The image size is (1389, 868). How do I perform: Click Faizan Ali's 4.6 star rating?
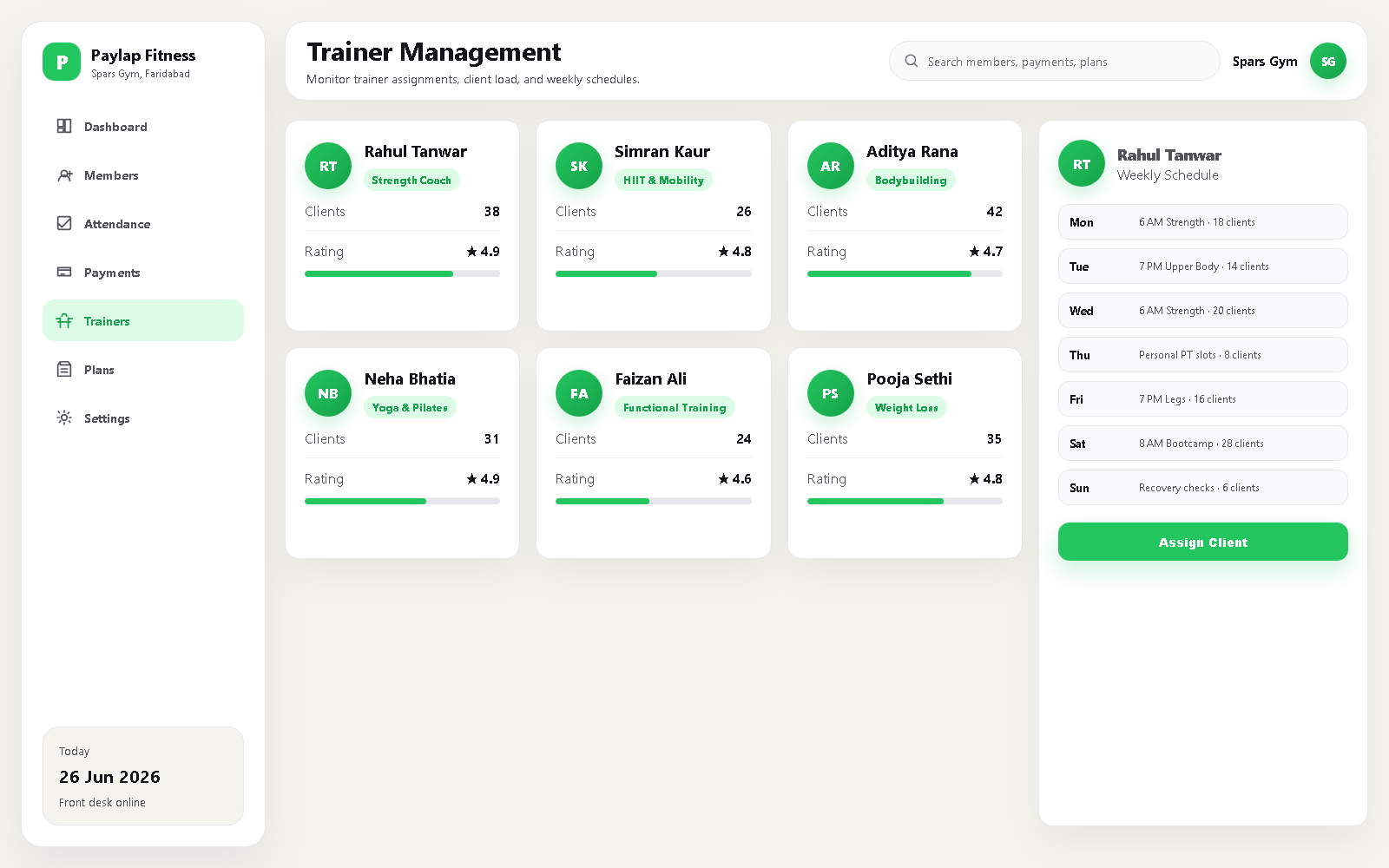click(x=734, y=478)
